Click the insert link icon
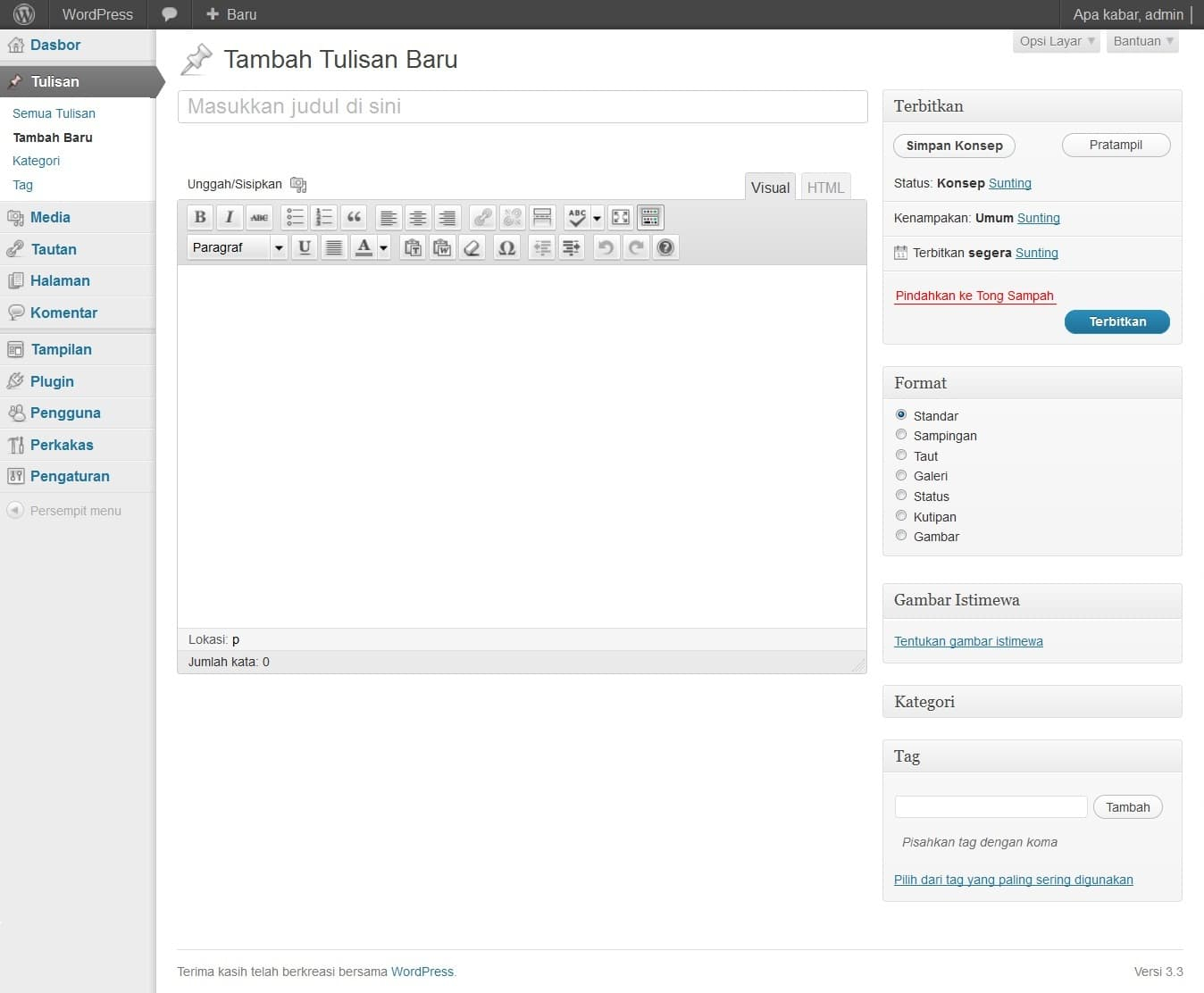Screen dimensions: 1204x993 (x=482, y=217)
